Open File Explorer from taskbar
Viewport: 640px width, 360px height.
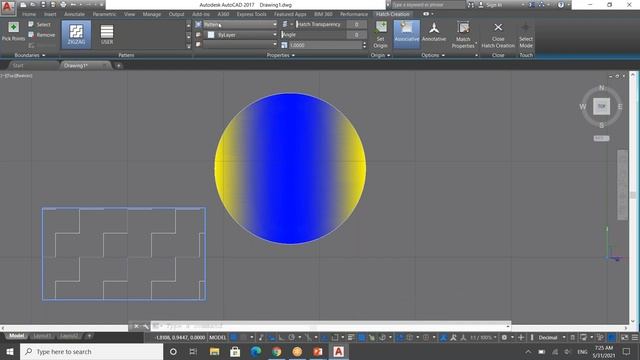click(214, 351)
